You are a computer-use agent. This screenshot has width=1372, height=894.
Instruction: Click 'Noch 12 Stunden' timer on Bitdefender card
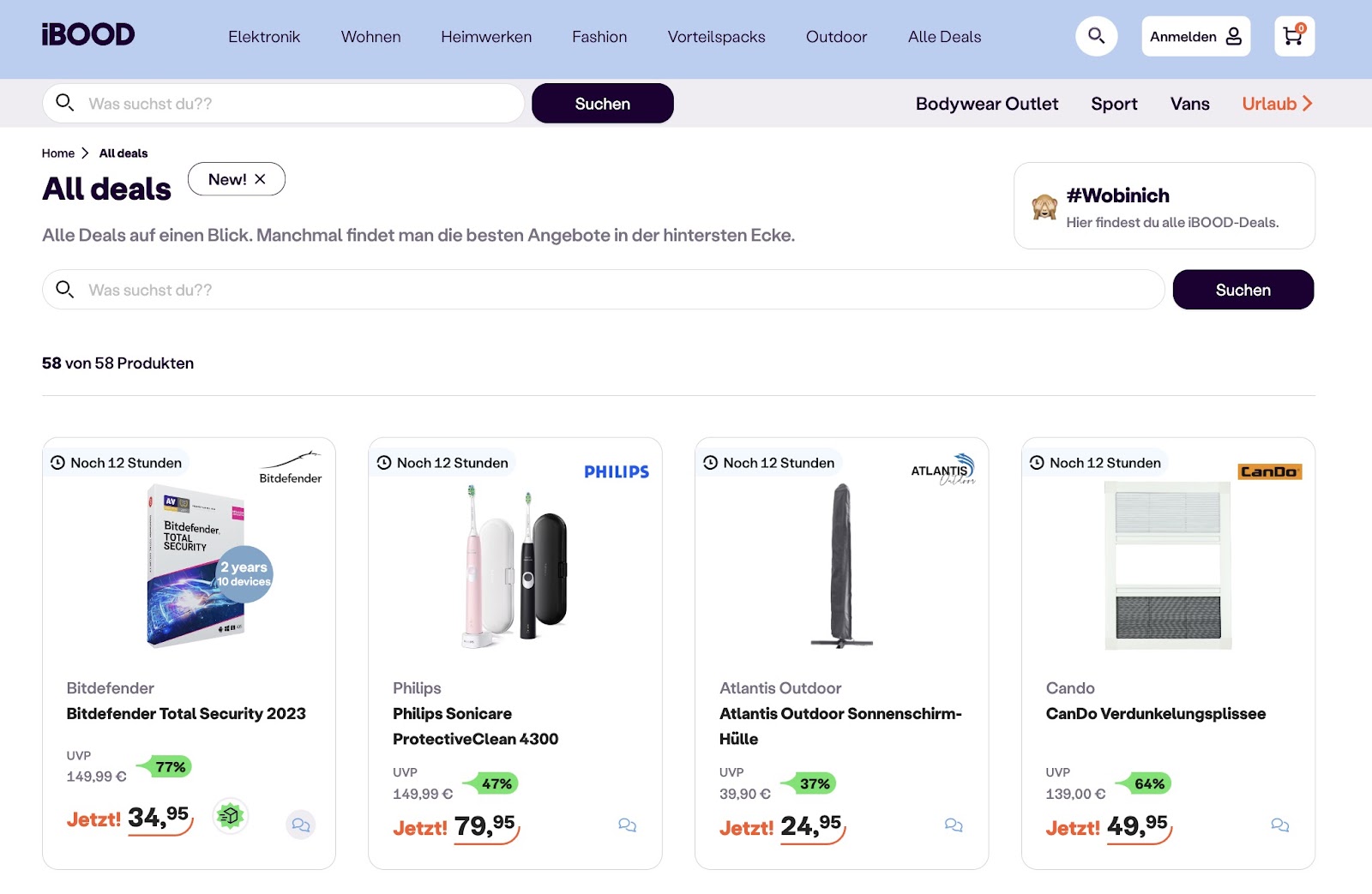(x=117, y=463)
